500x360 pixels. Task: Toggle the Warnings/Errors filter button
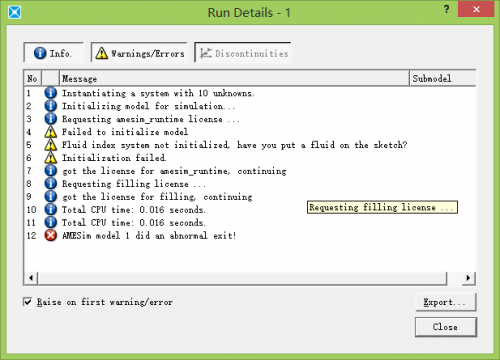point(139,52)
